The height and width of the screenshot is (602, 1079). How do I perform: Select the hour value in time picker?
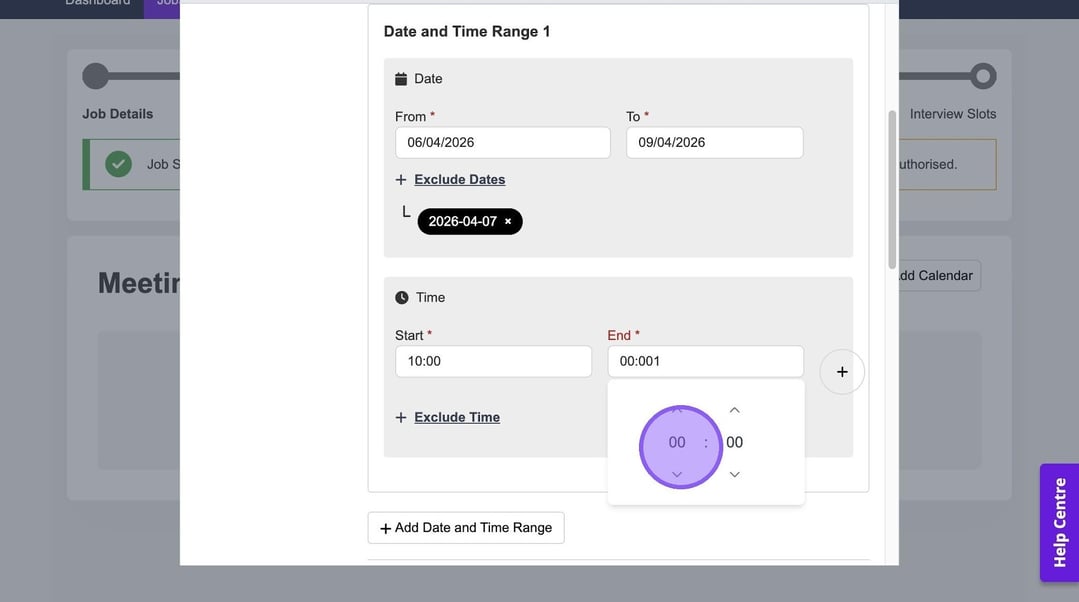tap(677, 442)
